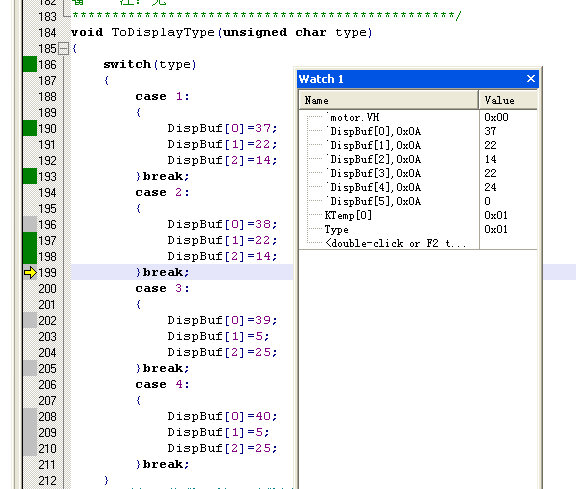Click the gray code marker at line 202
The width and height of the screenshot is (576, 489).
[x=30, y=320]
